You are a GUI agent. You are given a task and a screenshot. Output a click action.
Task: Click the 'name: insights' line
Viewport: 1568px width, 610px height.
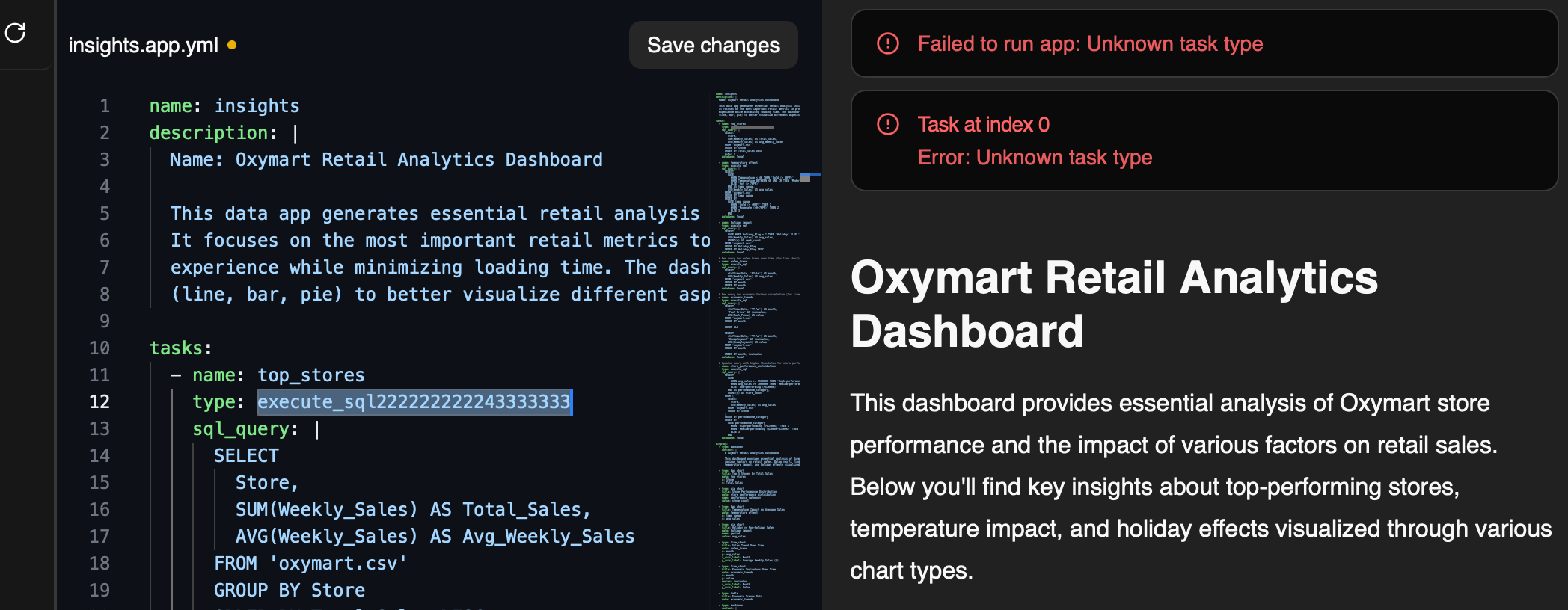pos(224,106)
